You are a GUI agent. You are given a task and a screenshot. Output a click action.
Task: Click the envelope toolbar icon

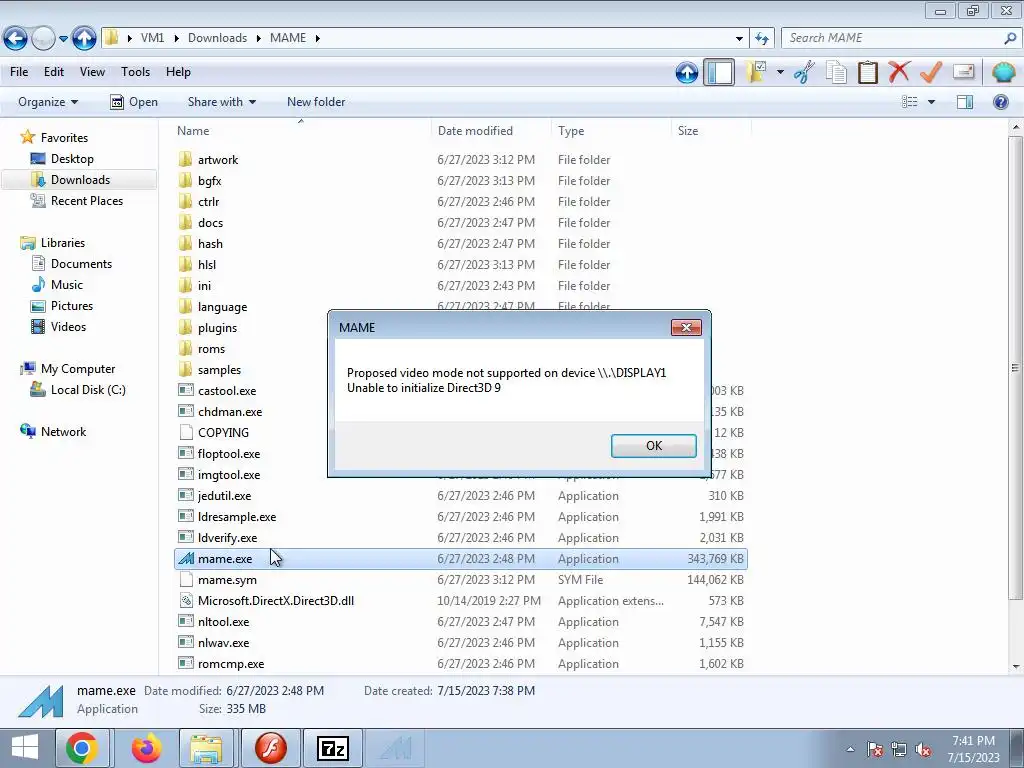(x=963, y=71)
